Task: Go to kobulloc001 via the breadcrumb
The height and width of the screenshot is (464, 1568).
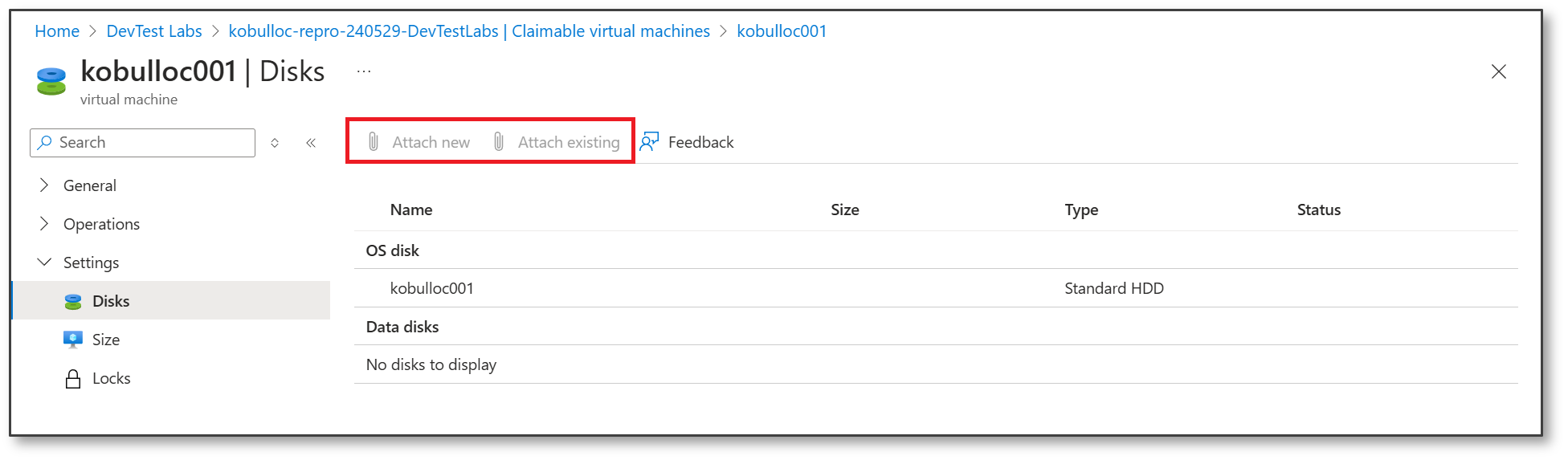Action: (x=782, y=31)
